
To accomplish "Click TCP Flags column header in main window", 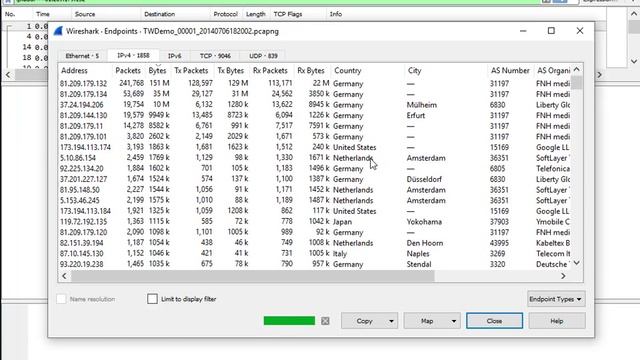I will 288,14.
